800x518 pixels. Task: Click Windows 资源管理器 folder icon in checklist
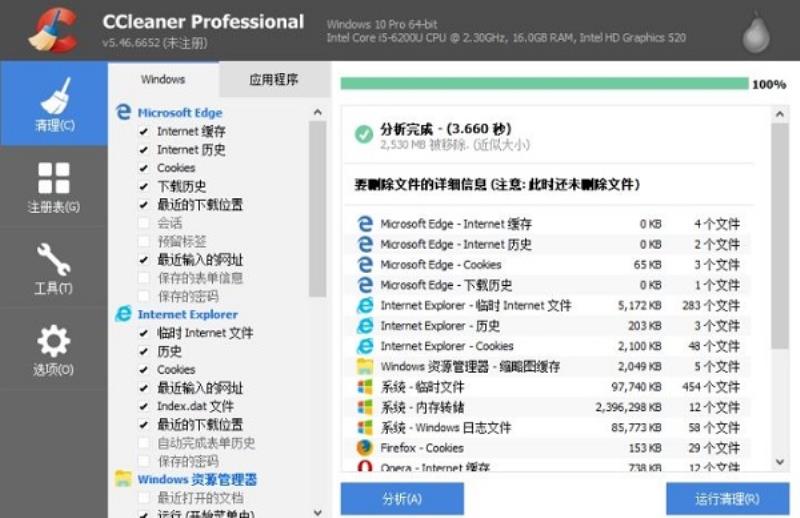coord(123,479)
